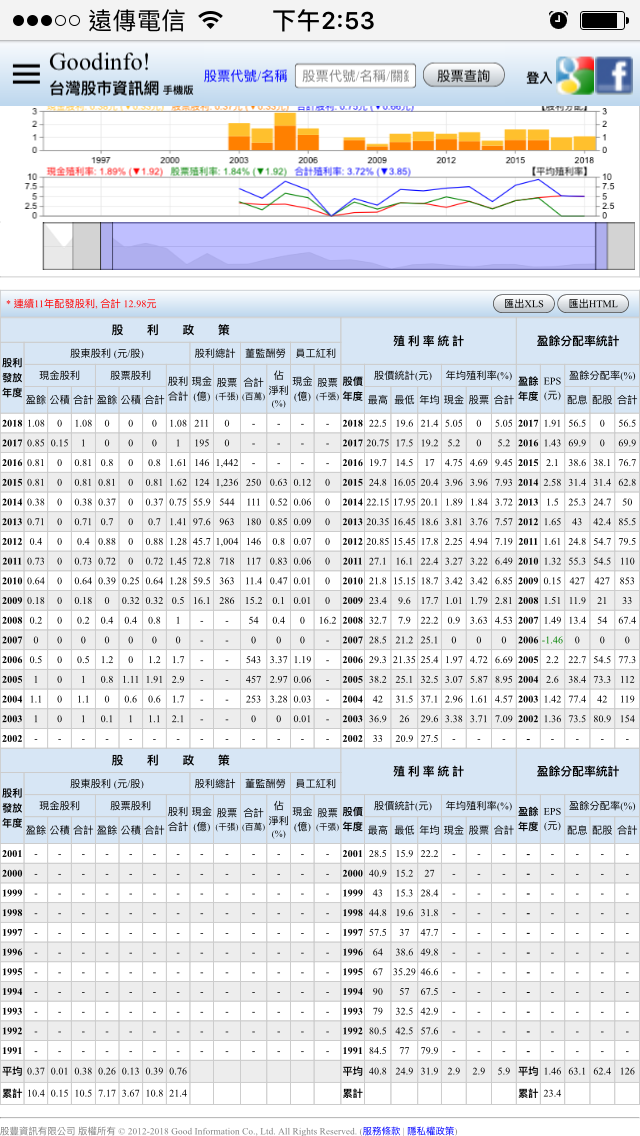Sign in with the Google icon
The image size is (640, 1136).
click(x=575, y=75)
